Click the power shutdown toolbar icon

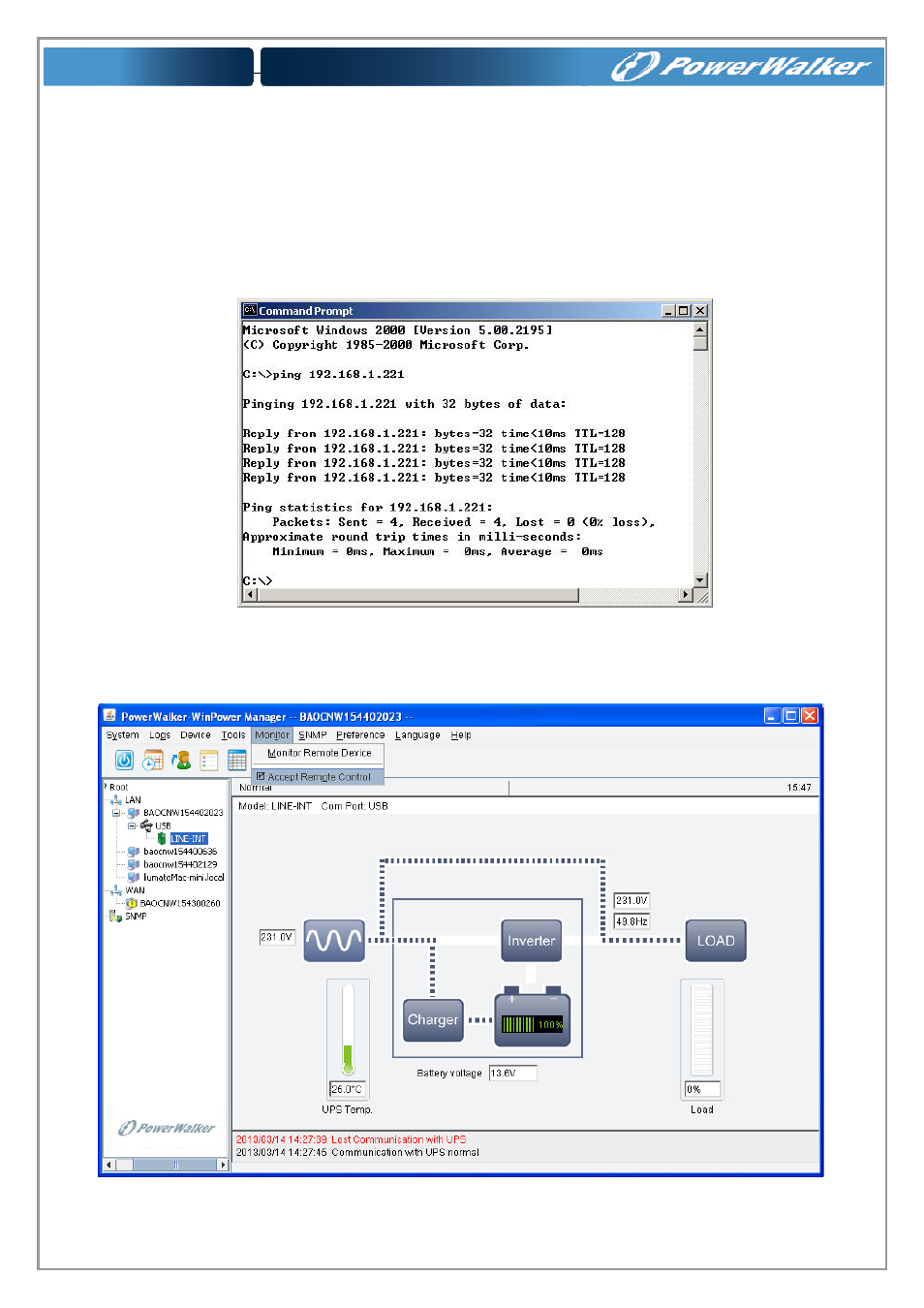pos(124,760)
